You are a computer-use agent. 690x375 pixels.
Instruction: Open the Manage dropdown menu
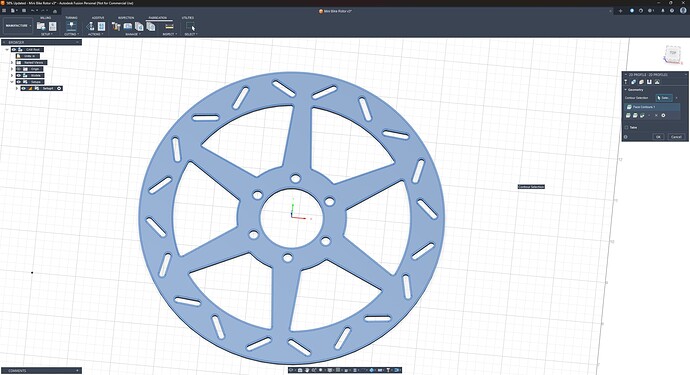pos(133,34)
